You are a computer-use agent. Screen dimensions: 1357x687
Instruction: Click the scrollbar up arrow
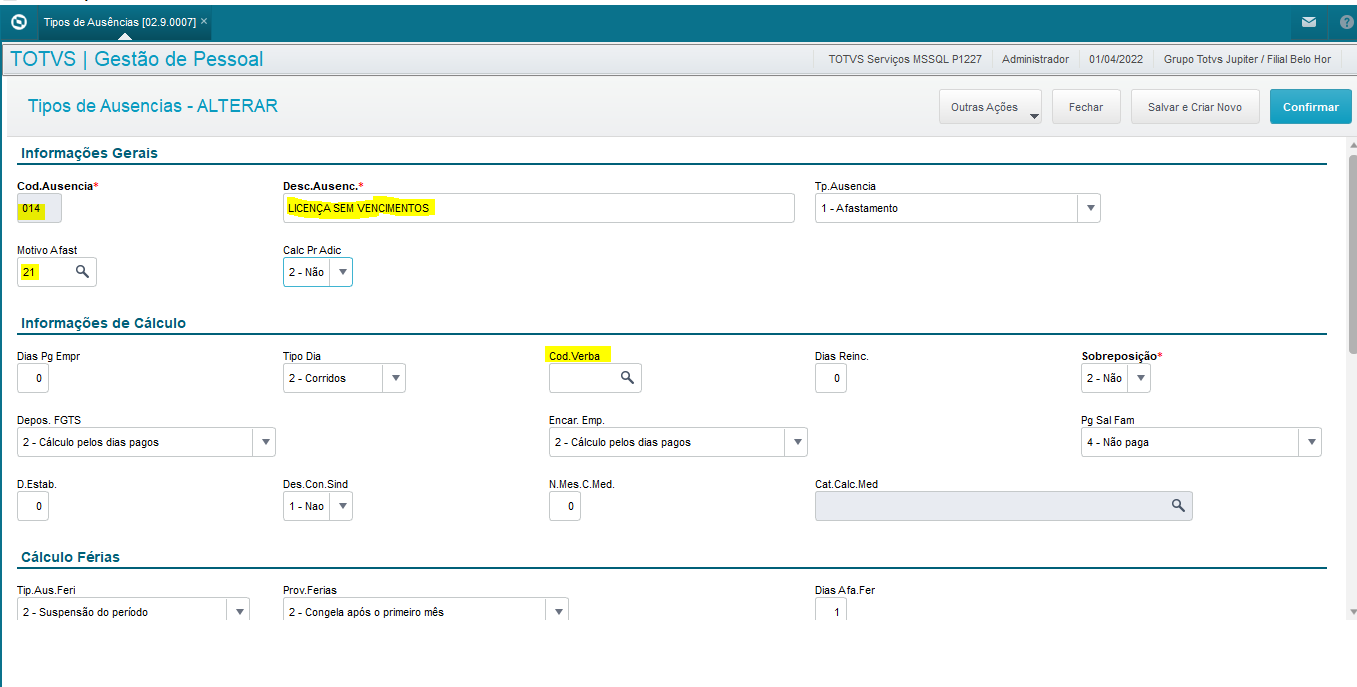point(1352,146)
